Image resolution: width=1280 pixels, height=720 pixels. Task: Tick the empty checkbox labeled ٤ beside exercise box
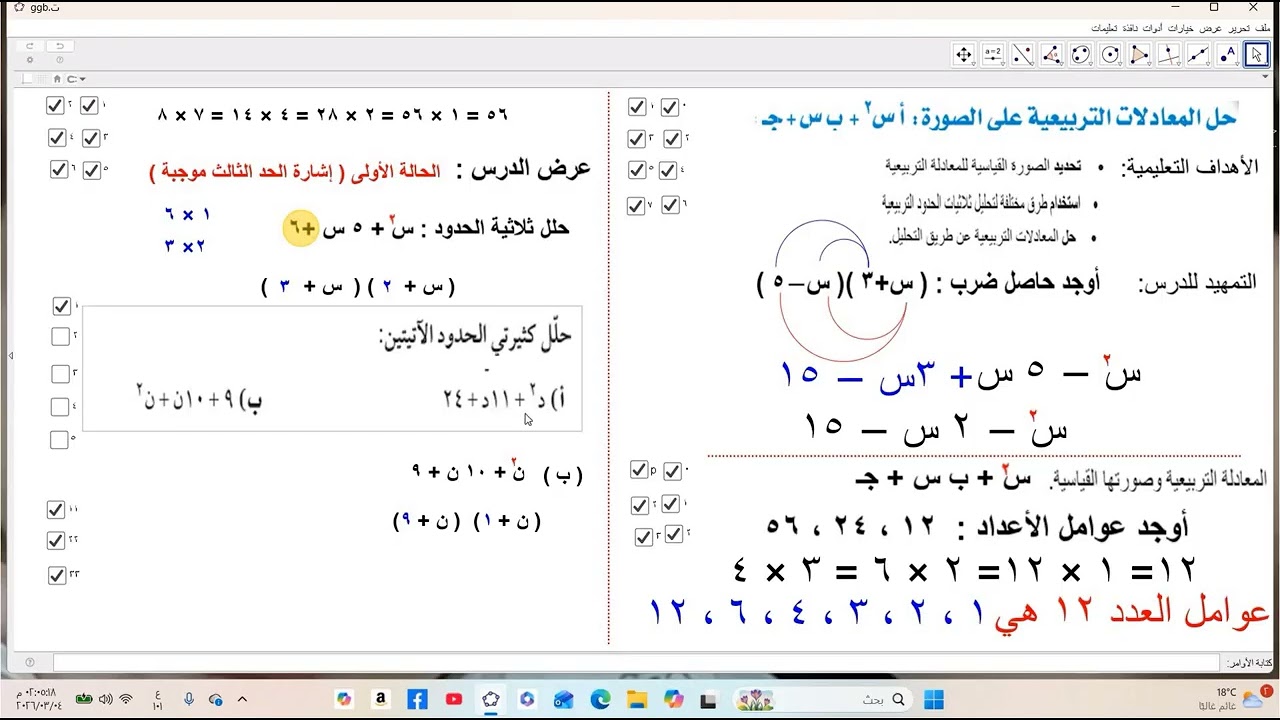pos(60,407)
